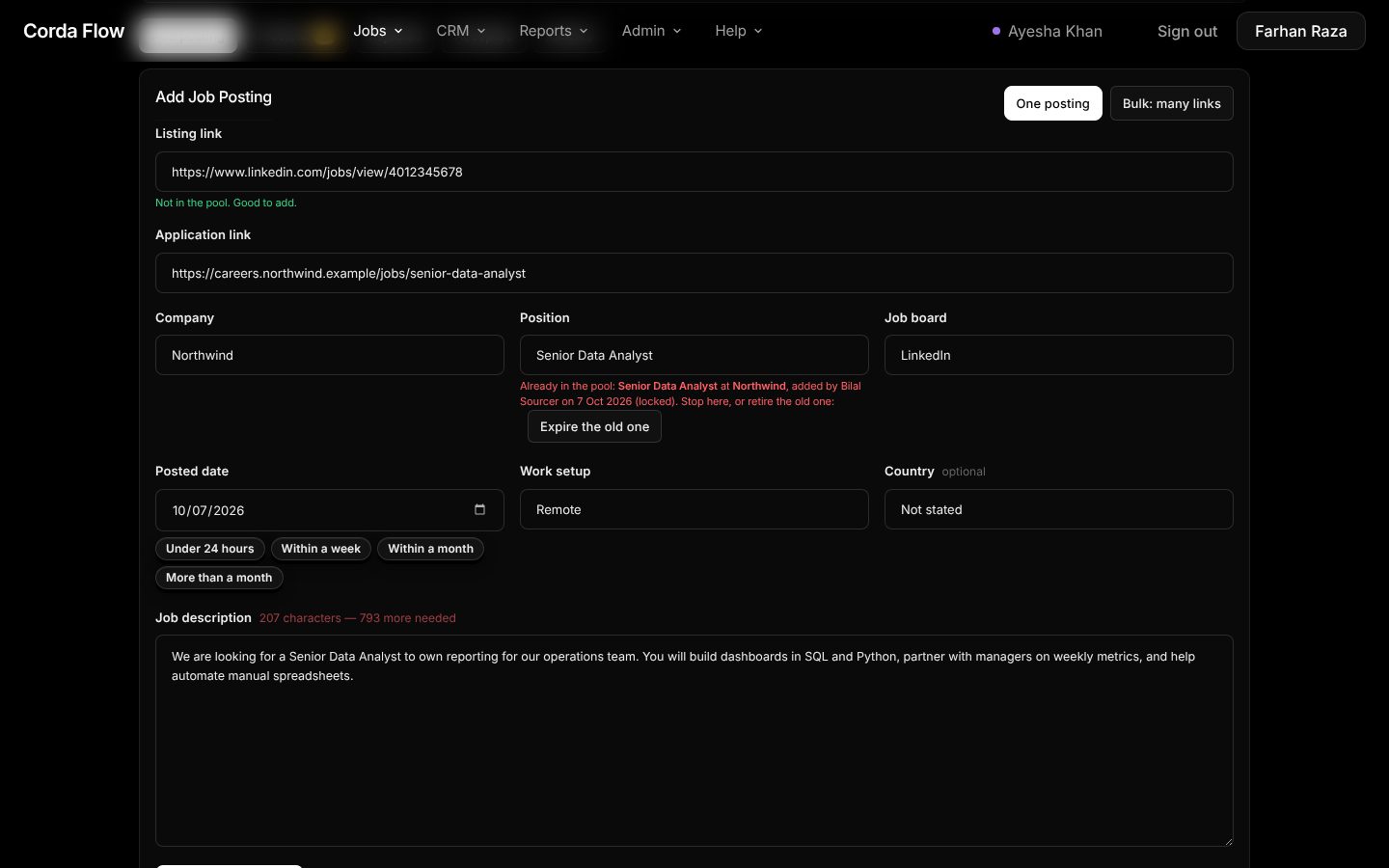The image size is (1389, 868).
Task: Click inside the Job description textarea
Action: click(x=694, y=741)
